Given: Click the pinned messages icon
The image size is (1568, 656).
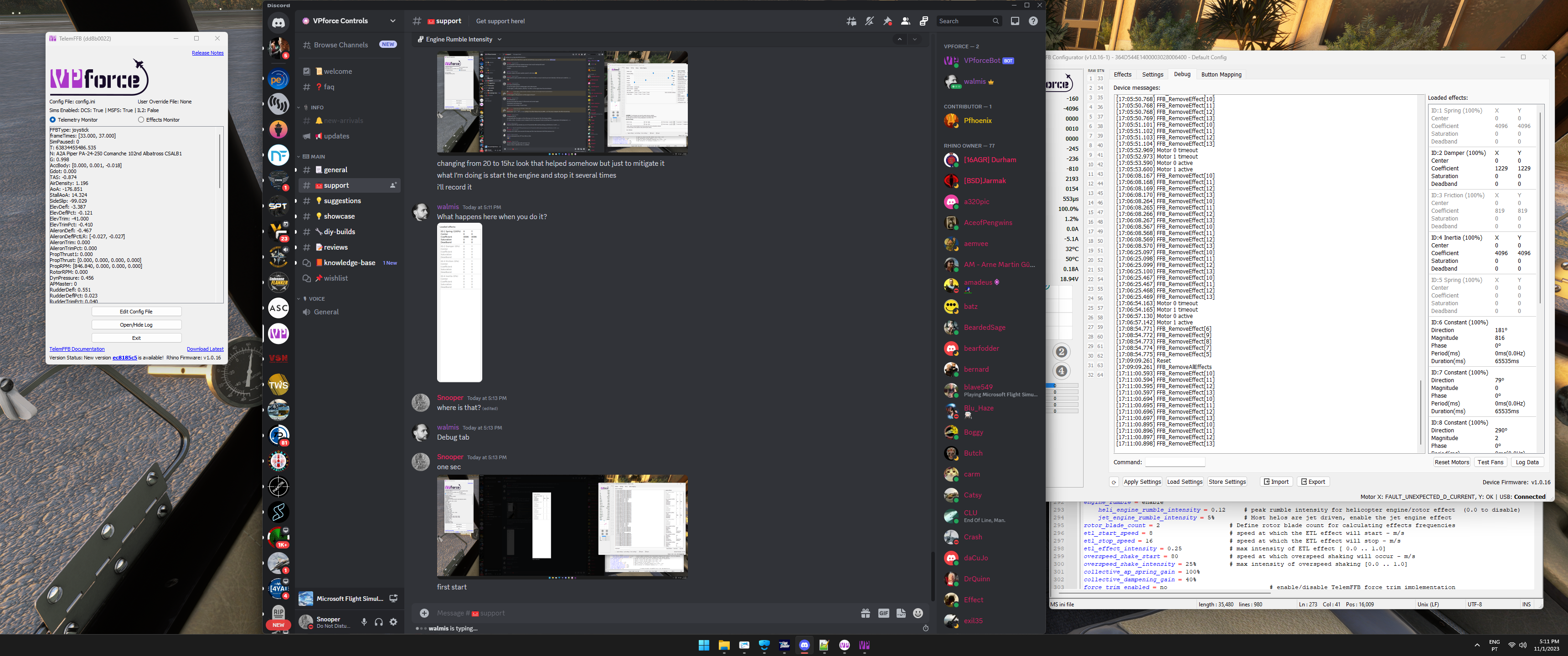Looking at the screenshot, I should click(887, 21).
